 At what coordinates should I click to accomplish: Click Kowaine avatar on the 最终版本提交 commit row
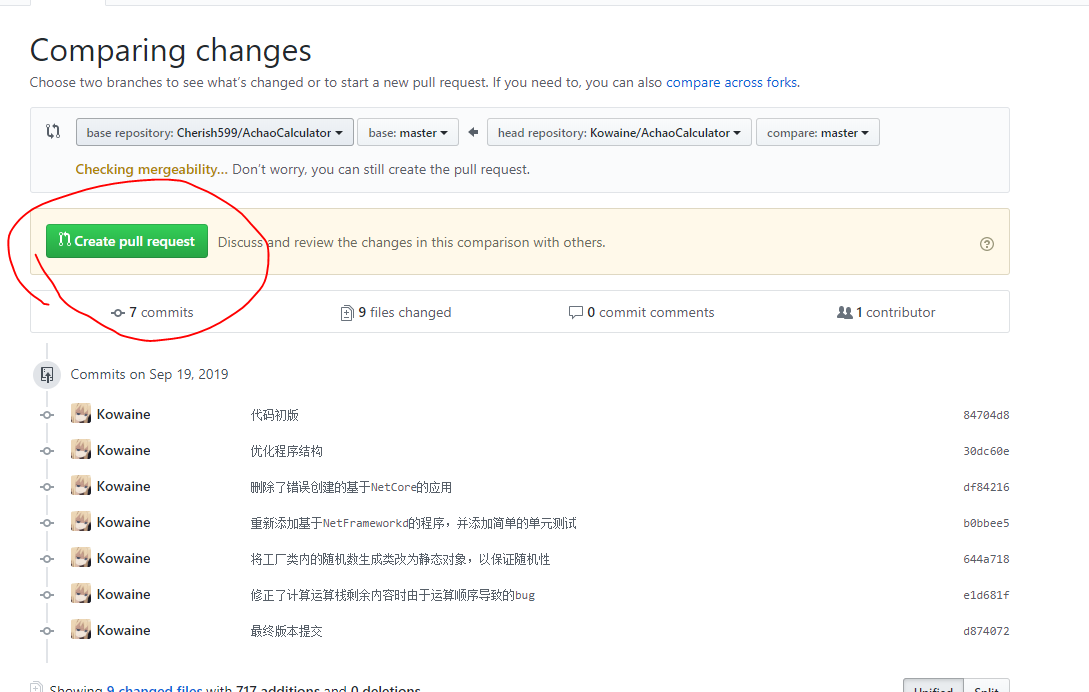[x=81, y=630]
